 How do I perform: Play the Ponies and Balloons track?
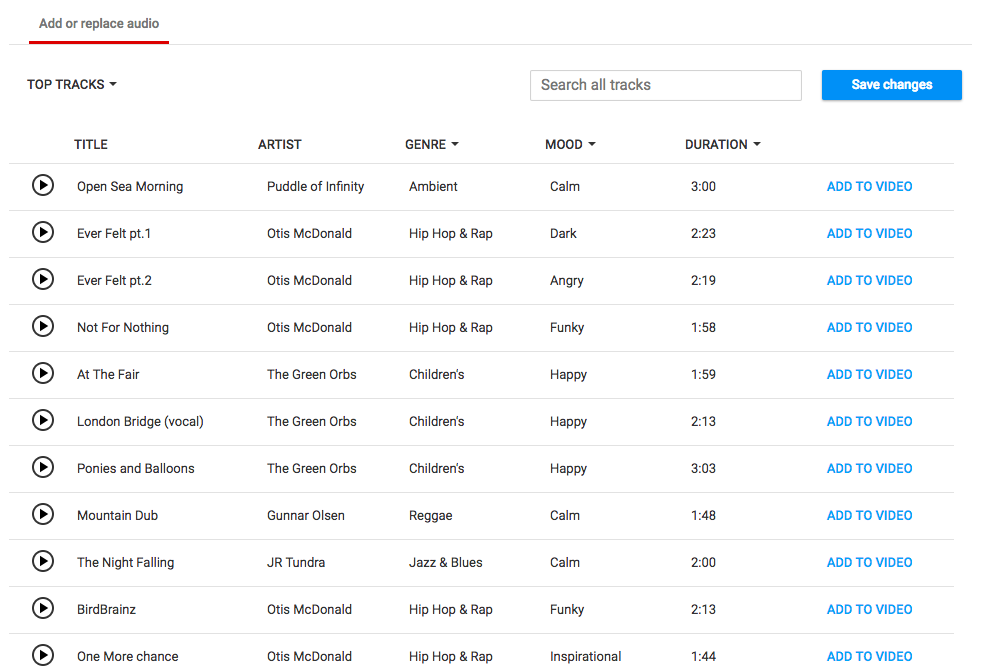(x=43, y=467)
